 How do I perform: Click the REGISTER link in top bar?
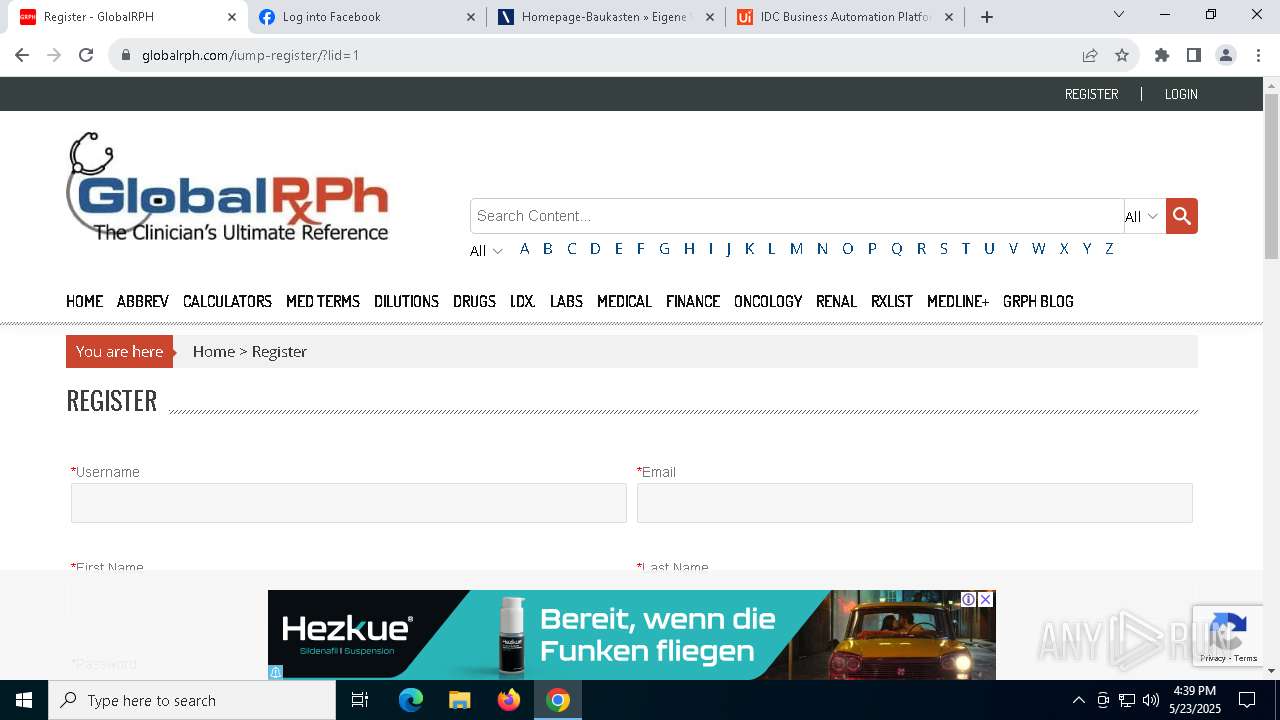(x=1091, y=94)
